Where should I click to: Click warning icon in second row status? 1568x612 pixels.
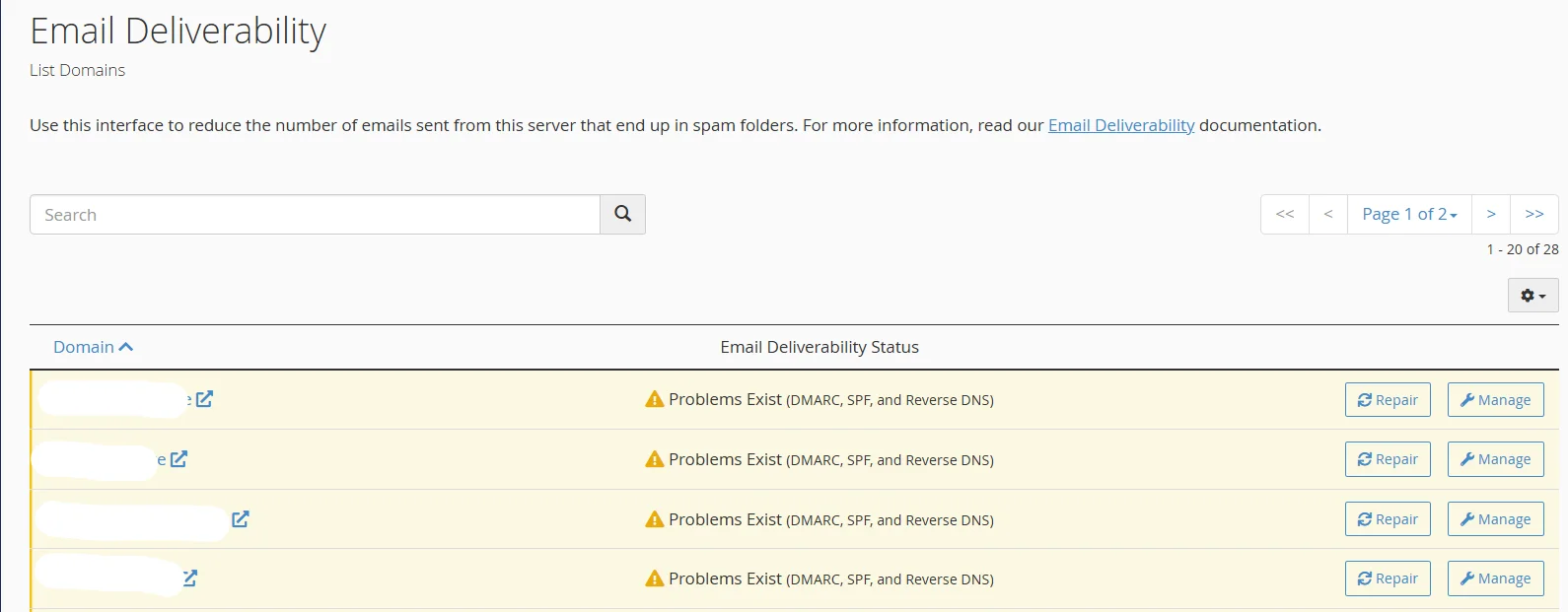(x=654, y=459)
